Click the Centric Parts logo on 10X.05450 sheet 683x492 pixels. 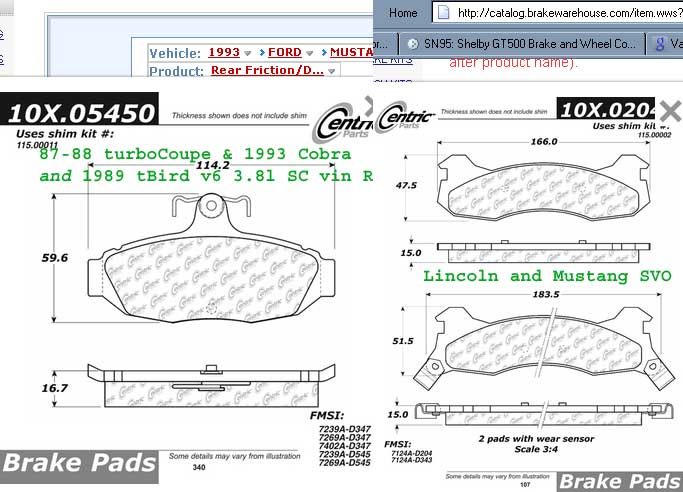point(344,123)
